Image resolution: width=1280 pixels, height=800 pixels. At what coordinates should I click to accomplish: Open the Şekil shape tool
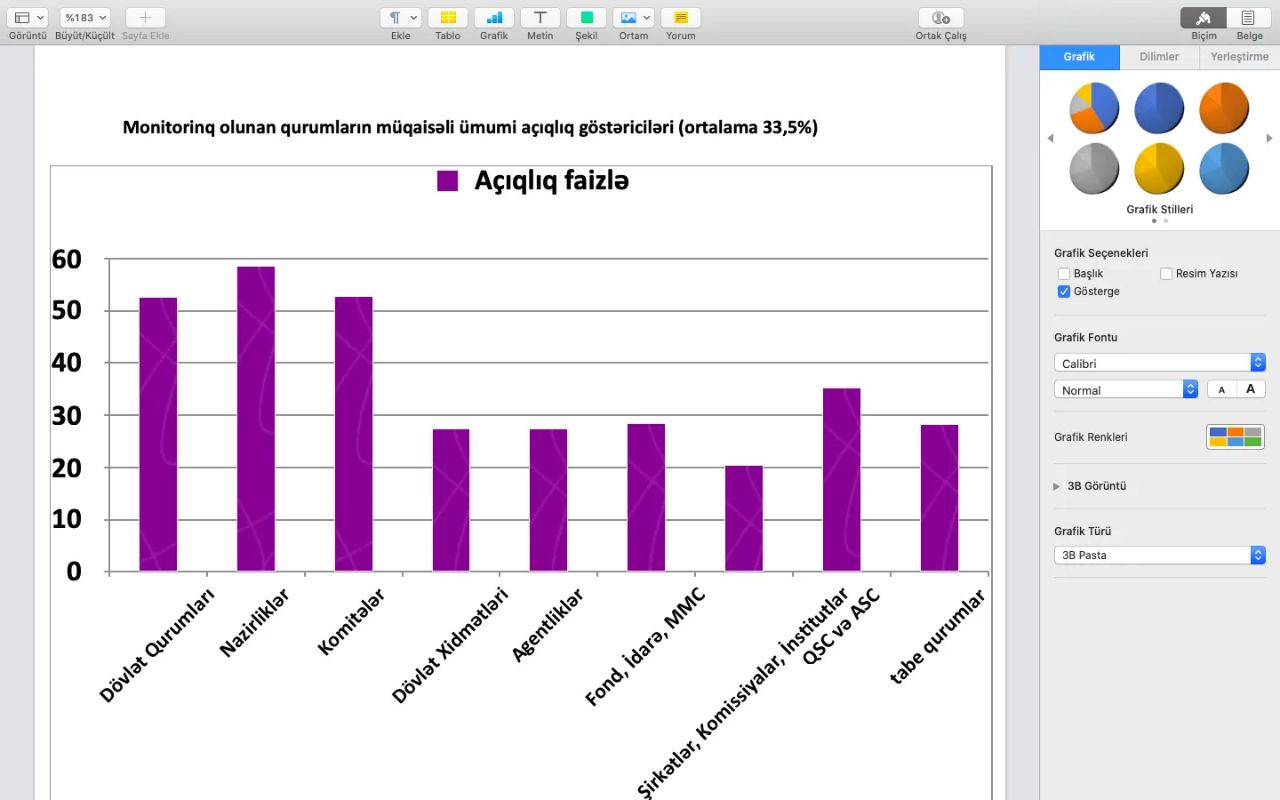coord(586,18)
